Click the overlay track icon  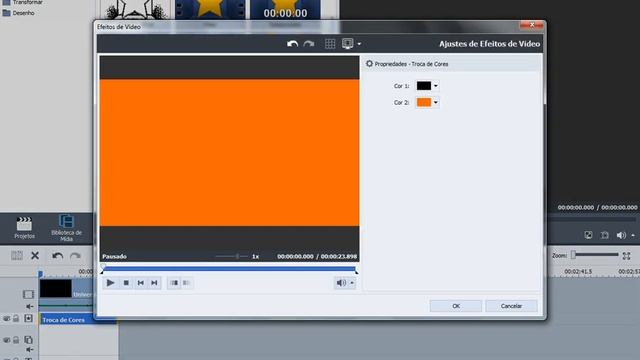28,340
